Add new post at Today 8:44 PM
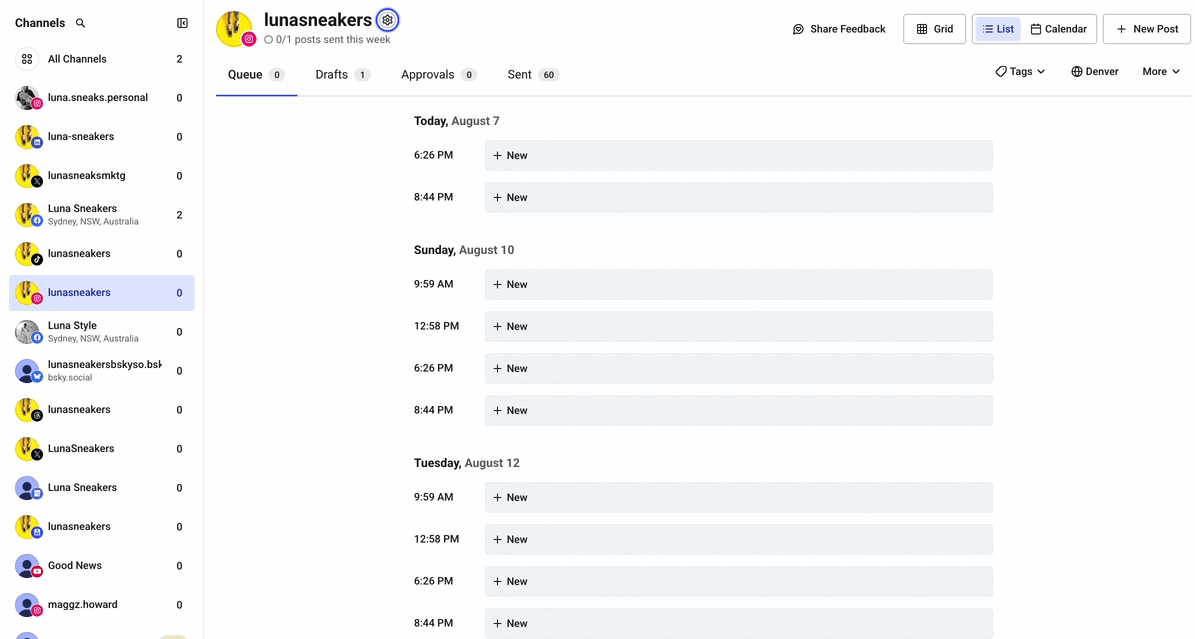This screenshot has height=639, width=1195. (x=738, y=197)
